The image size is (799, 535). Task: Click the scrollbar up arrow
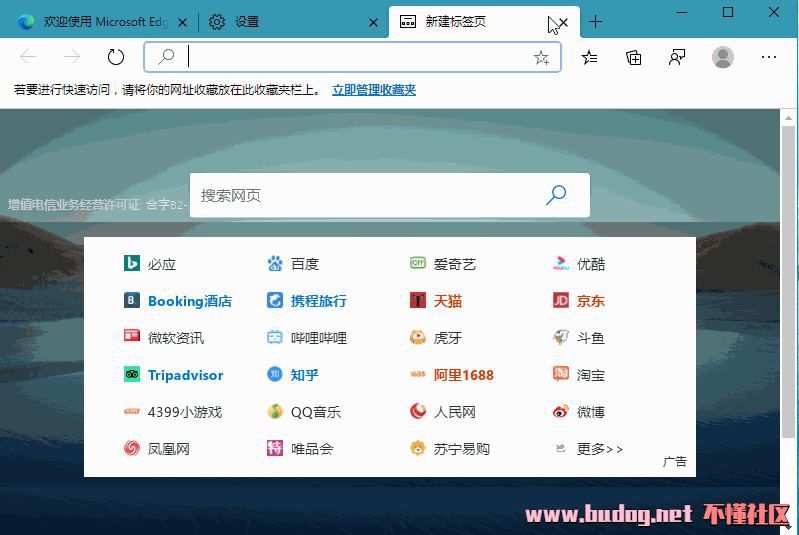(788, 118)
